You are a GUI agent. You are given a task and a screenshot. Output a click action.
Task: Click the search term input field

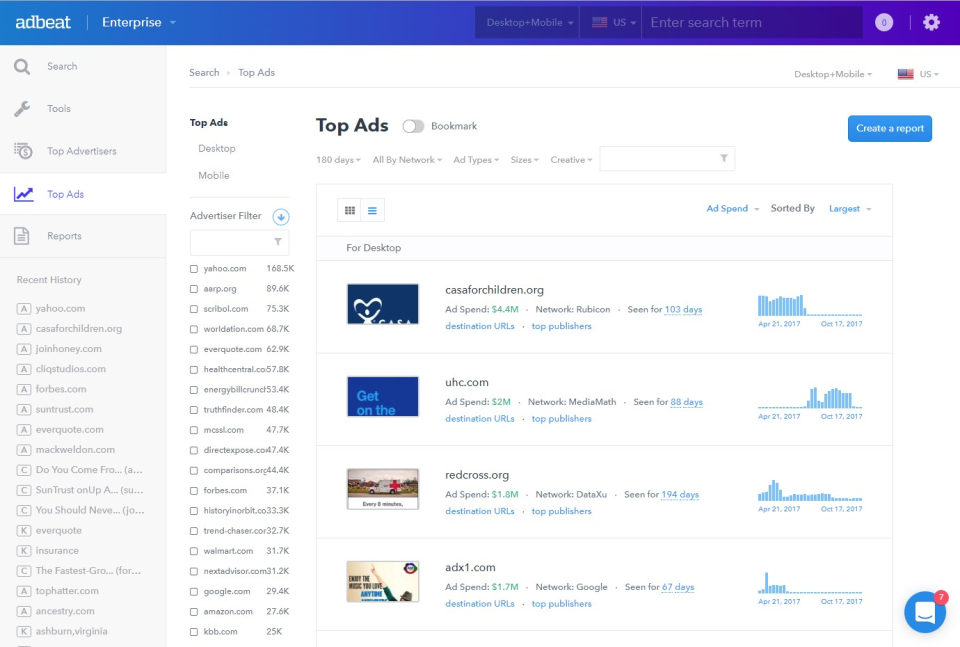(x=752, y=22)
